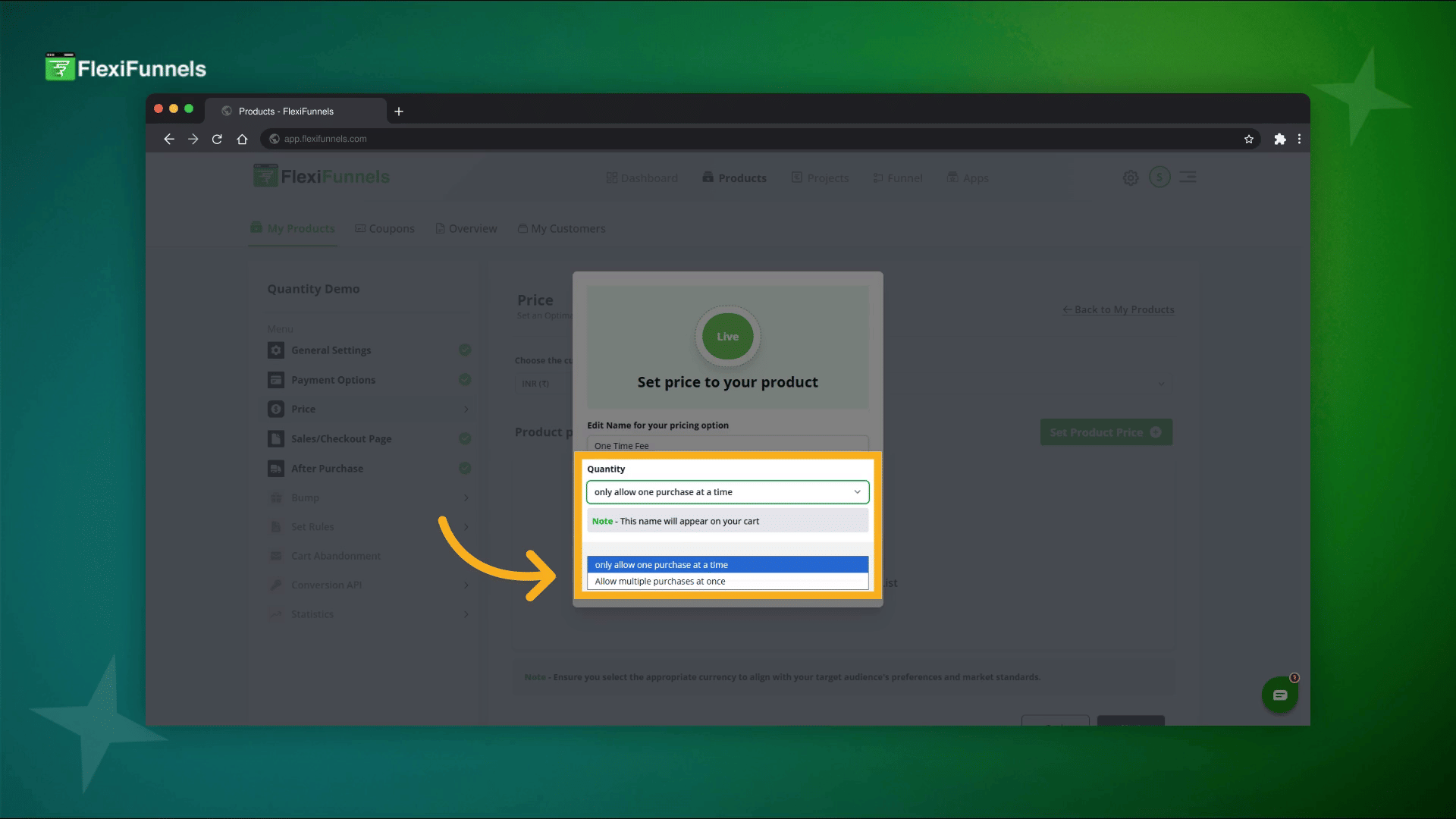
Task: Switch to the Coupons tab
Action: (384, 228)
